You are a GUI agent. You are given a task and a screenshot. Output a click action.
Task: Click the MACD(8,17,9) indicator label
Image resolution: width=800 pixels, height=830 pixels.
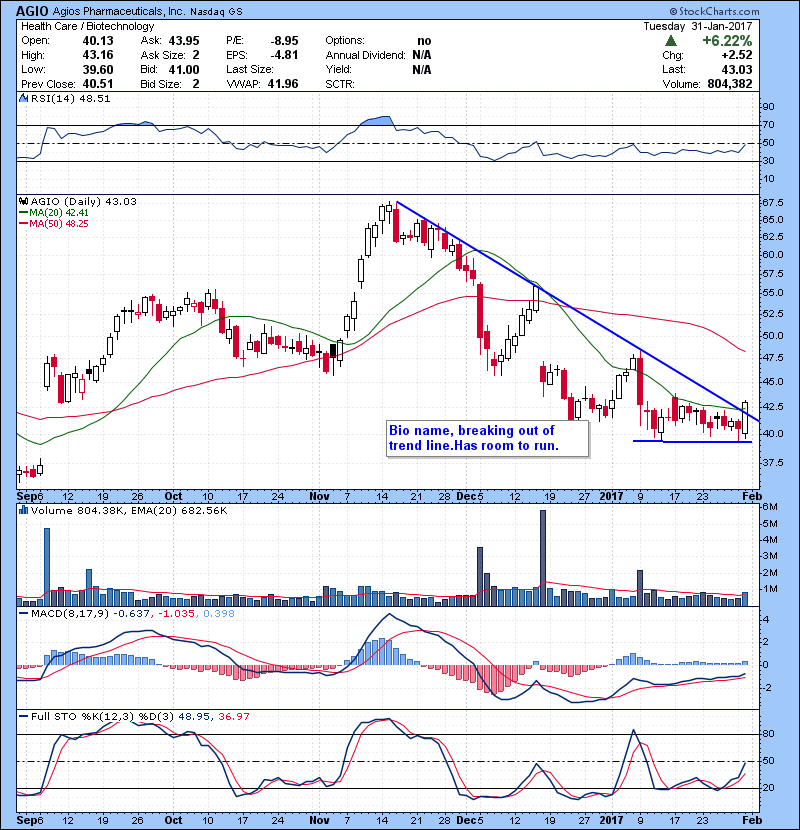(x=70, y=614)
